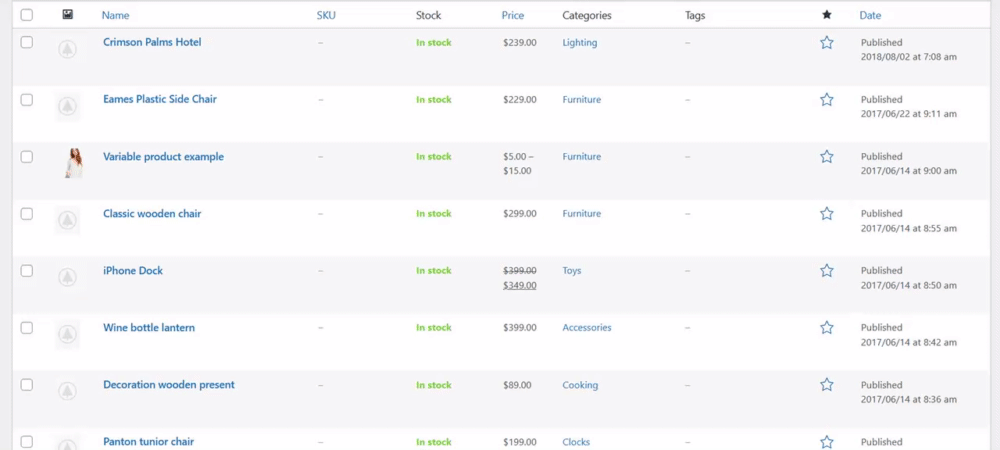Viewport: 1000px width, 450px height.
Task: Filter by the Lighting category link
Action: [580, 43]
